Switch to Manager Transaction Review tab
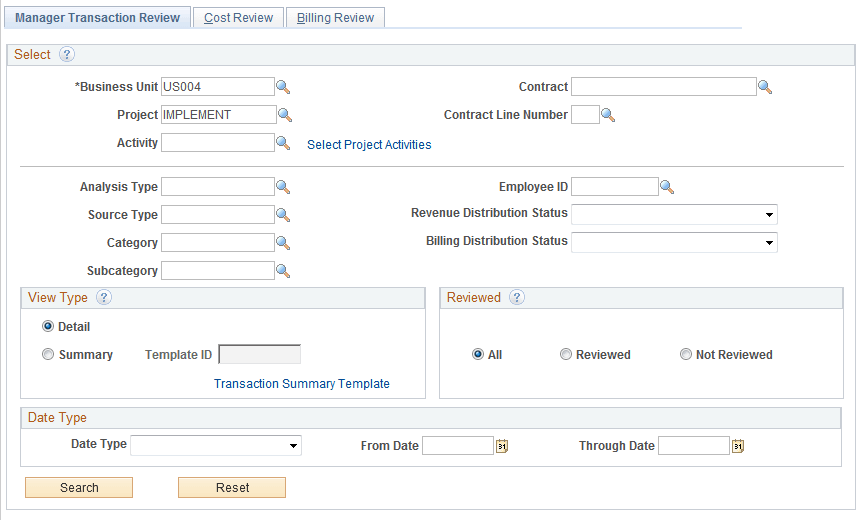Viewport: 866px width, 520px height. click(x=97, y=18)
